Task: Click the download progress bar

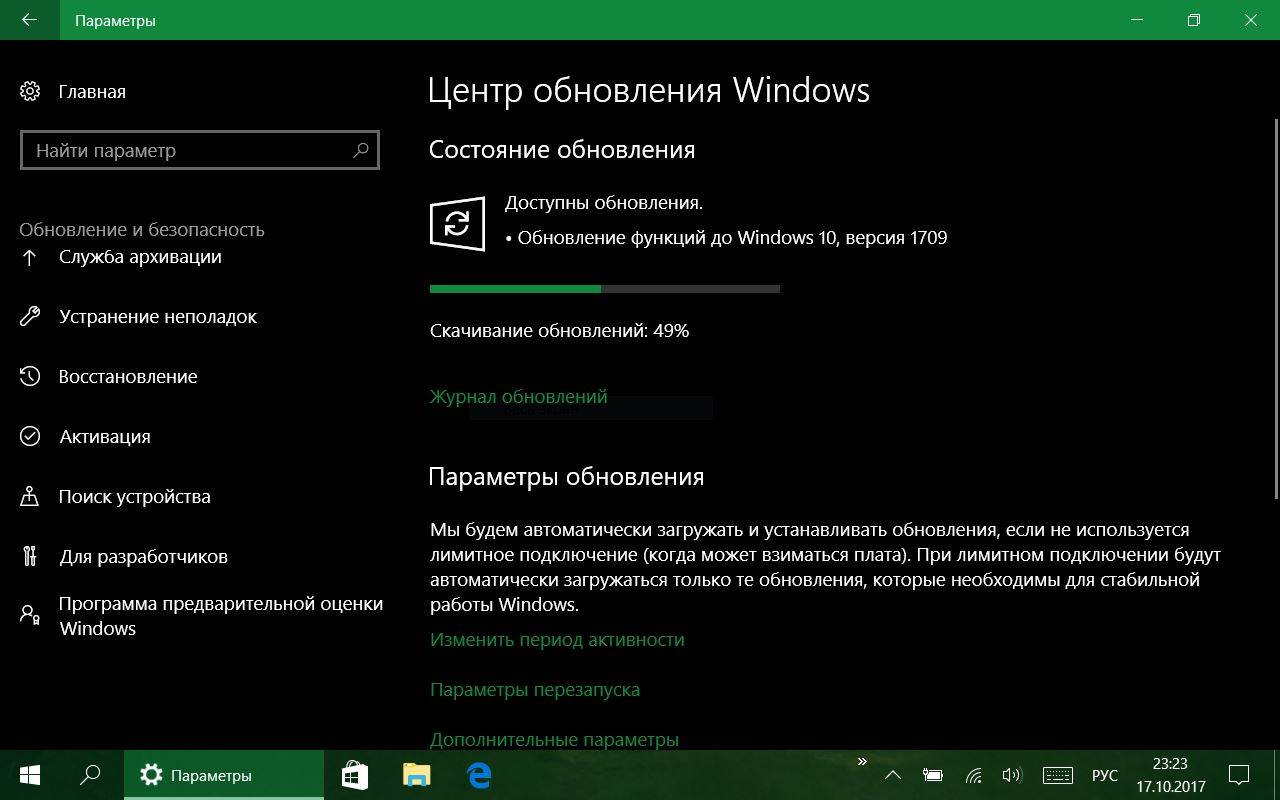Action: 605,289
